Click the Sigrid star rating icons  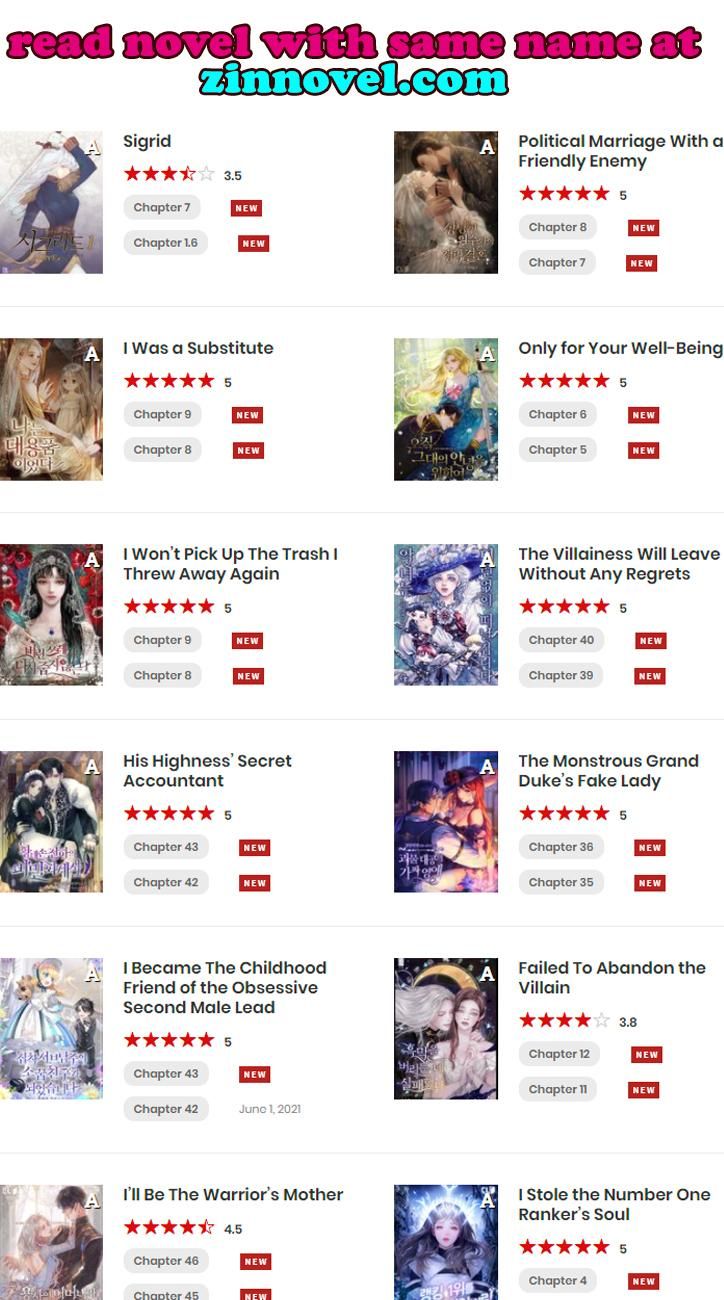click(x=169, y=174)
